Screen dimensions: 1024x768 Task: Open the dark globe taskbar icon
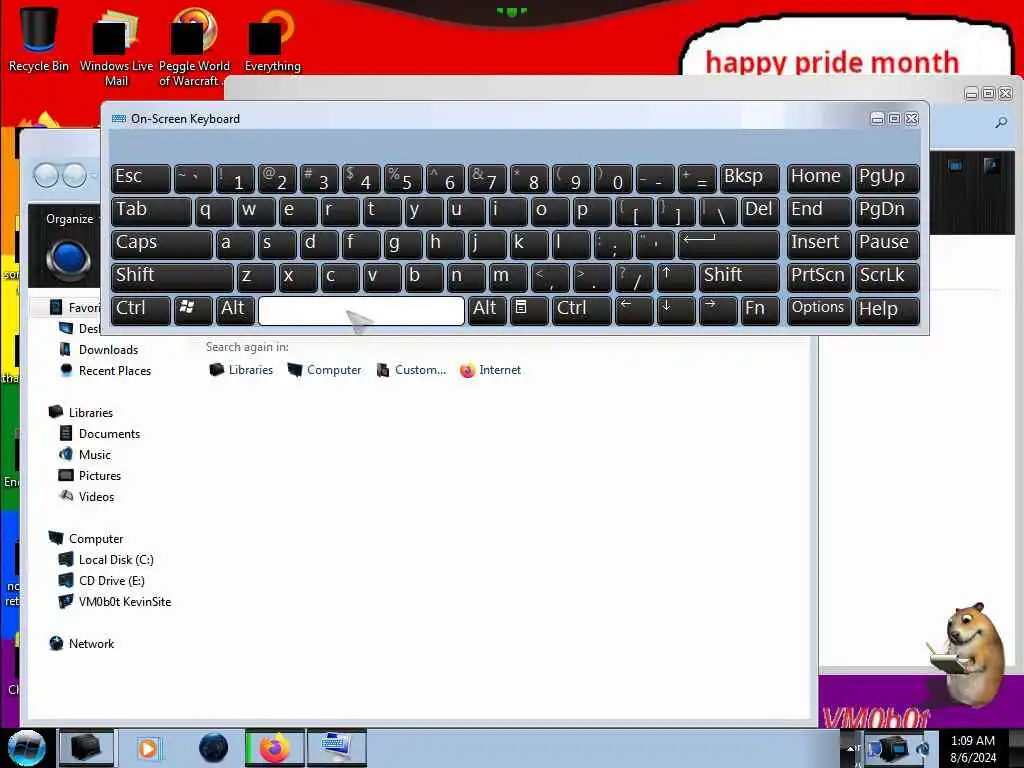213,748
